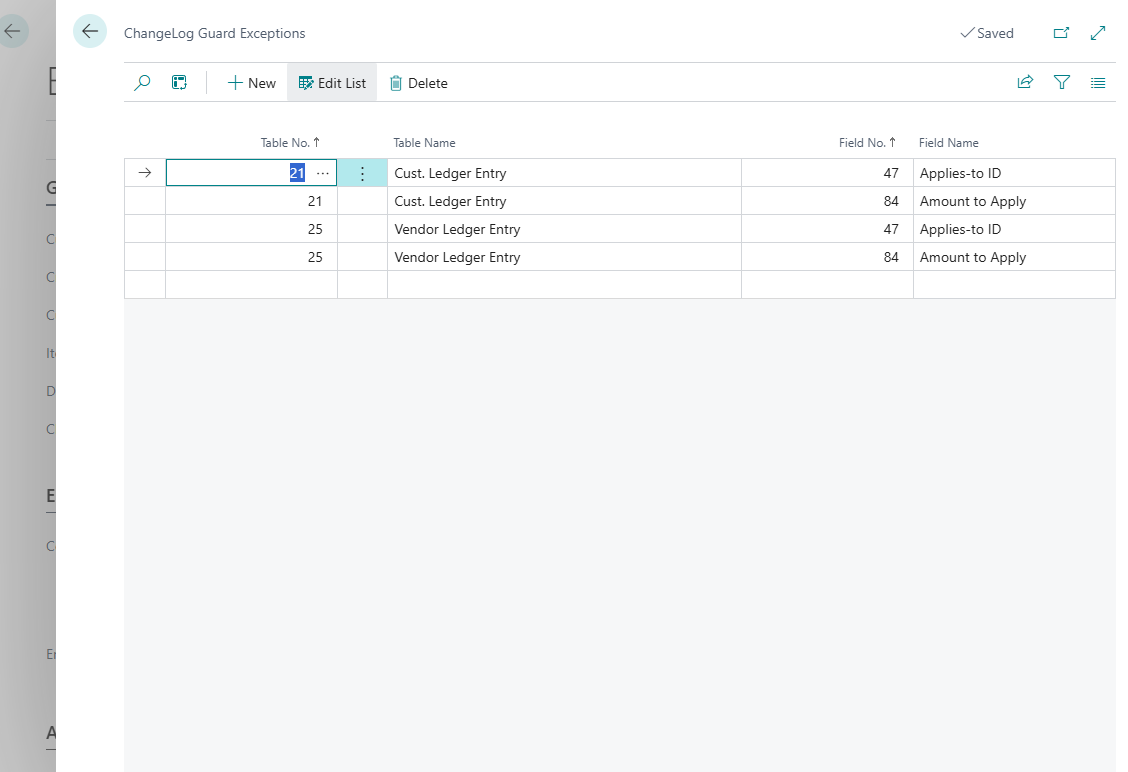Viewport: 1128px width, 772px height.
Task: Click the back arrow beside ChangeLog Guard Exceptions
Action: coord(90,32)
